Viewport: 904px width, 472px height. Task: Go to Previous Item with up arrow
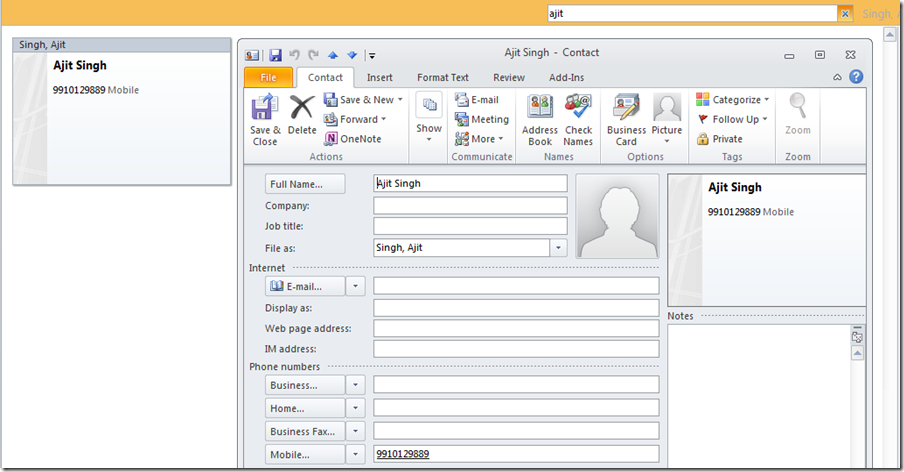pyautogui.click(x=333, y=55)
